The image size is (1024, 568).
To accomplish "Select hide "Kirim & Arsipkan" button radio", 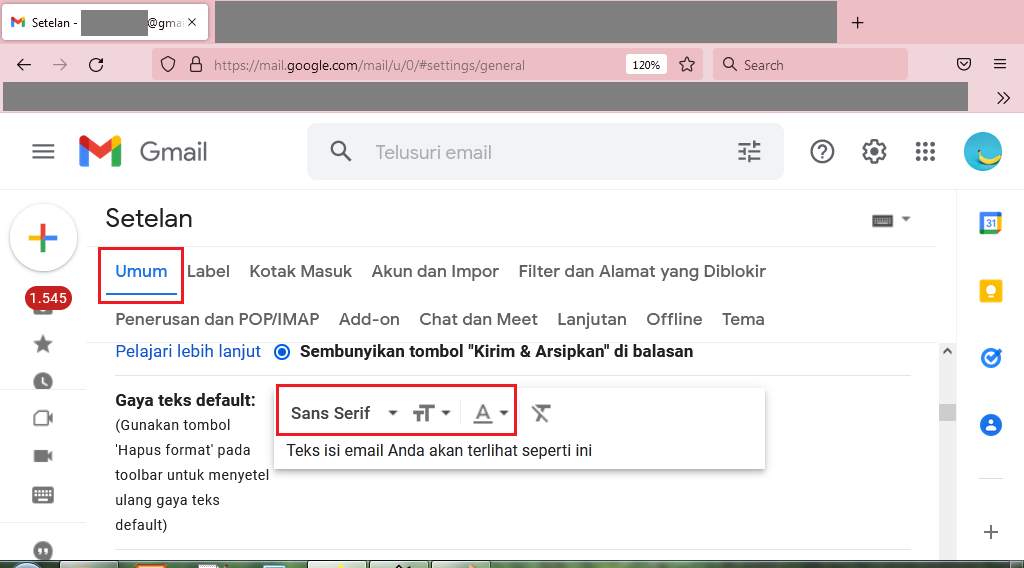I will 282,352.
